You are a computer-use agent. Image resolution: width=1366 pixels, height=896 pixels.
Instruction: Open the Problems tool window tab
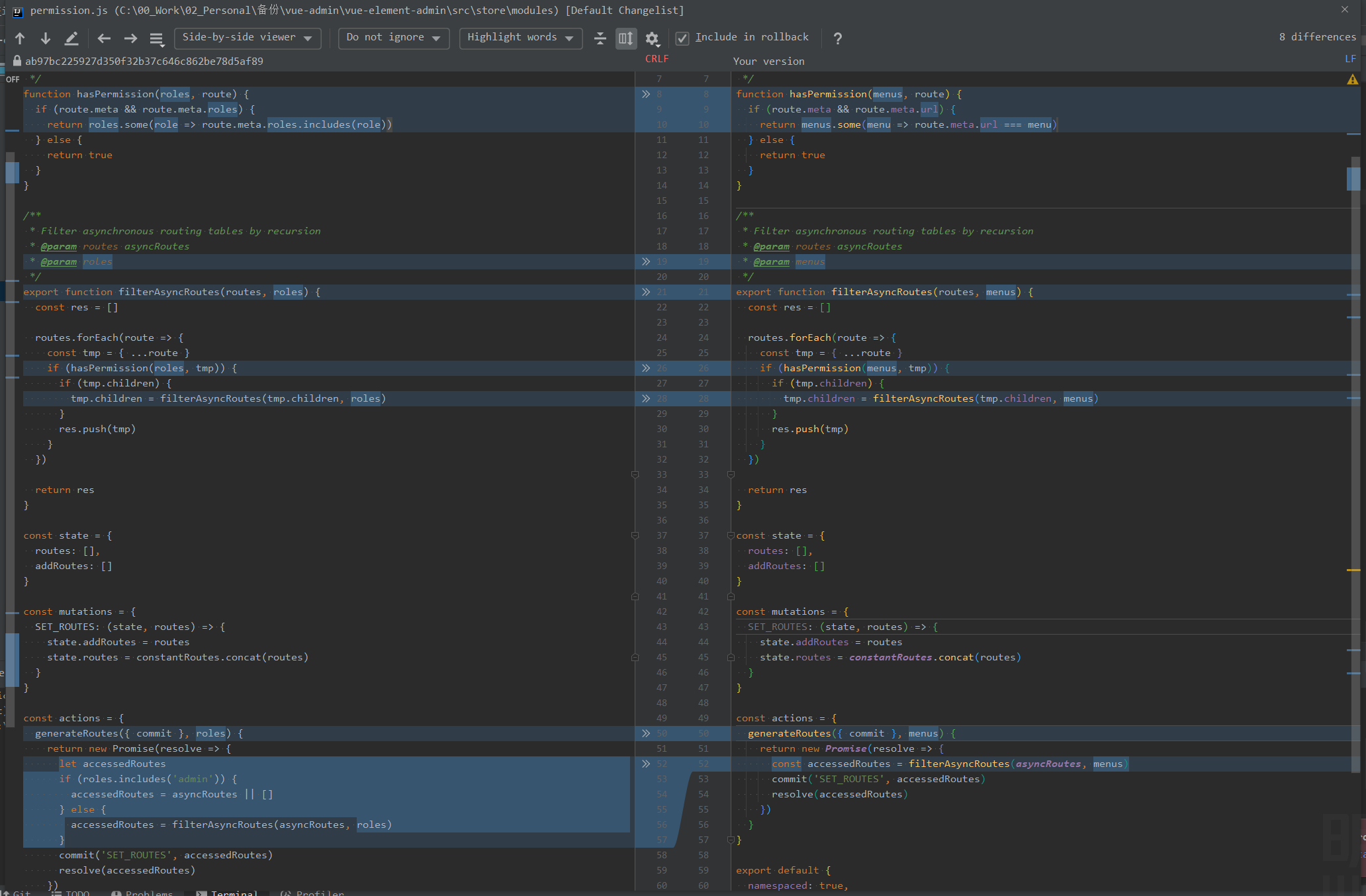click(x=142, y=892)
